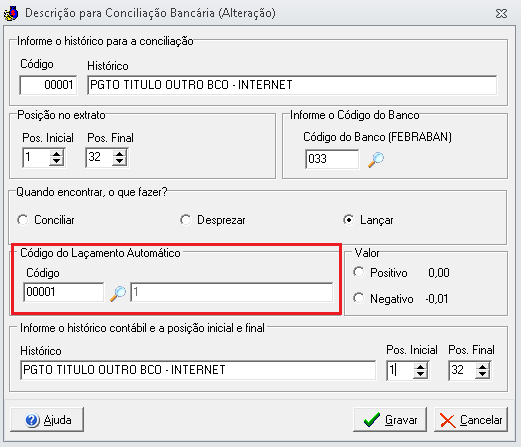Screen dimensions: 521x448
Task: Increase extrato Pos. Inicial with up arrow
Action: [56, 154]
